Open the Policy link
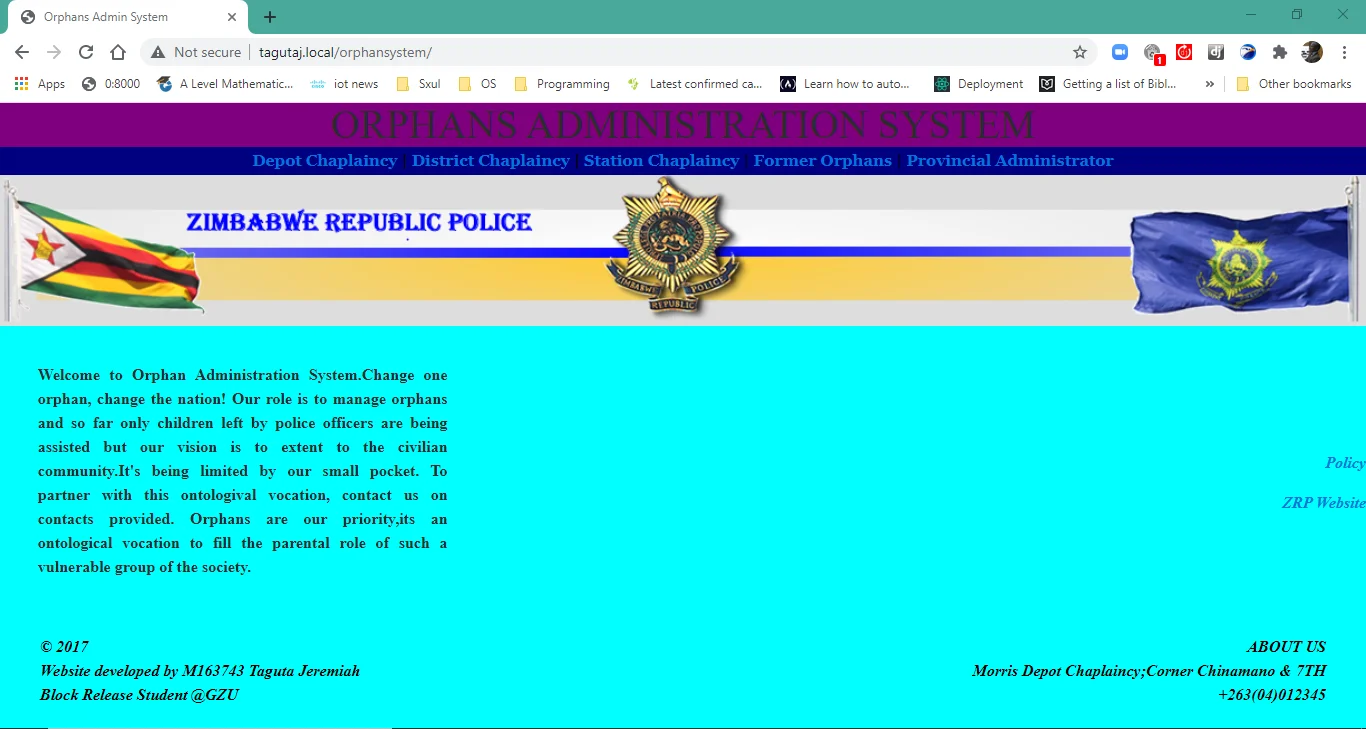This screenshot has height=729, width=1366. pos(1344,463)
